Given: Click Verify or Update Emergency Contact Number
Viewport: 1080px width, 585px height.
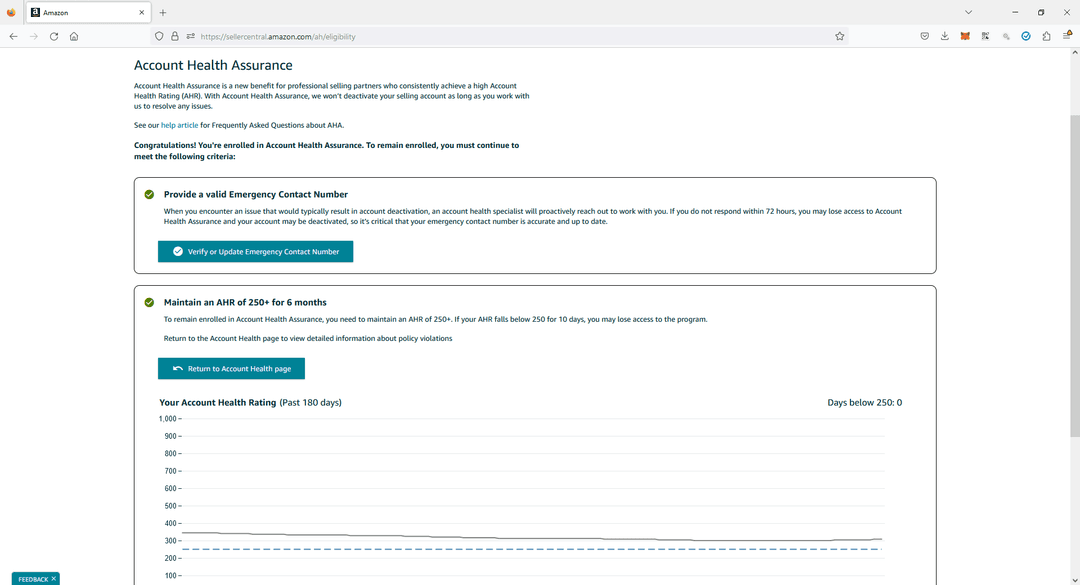Looking at the screenshot, I should click(x=256, y=252).
